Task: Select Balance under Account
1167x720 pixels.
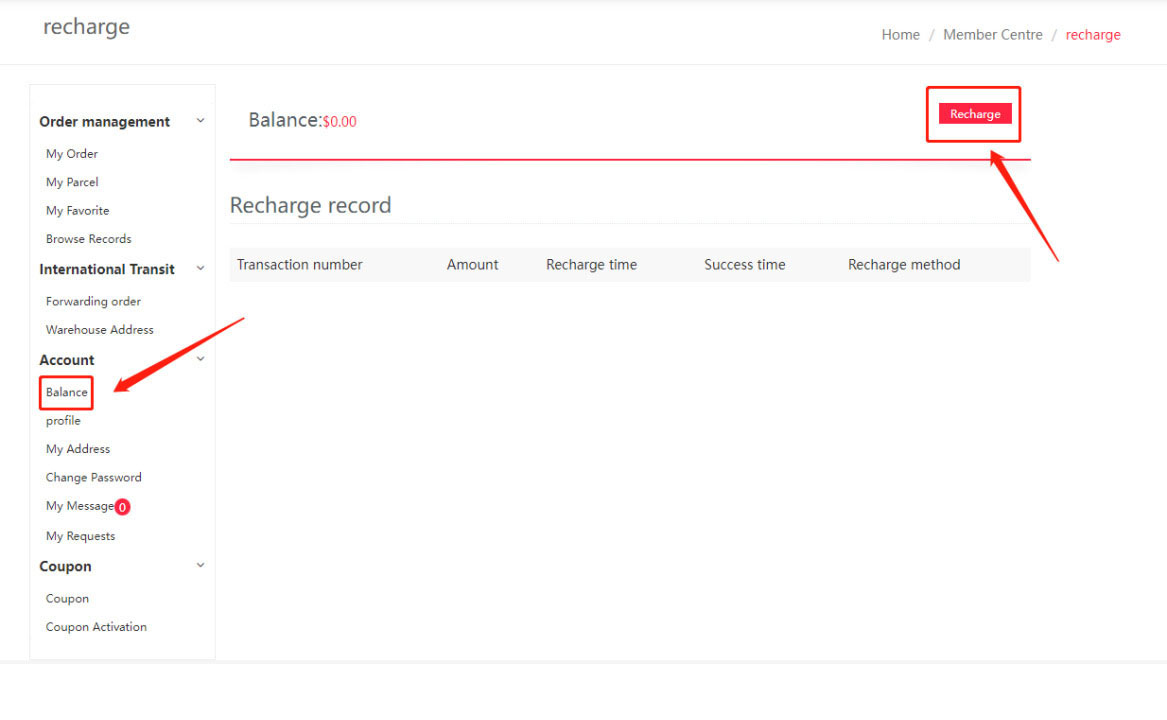Action: pos(66,392)
